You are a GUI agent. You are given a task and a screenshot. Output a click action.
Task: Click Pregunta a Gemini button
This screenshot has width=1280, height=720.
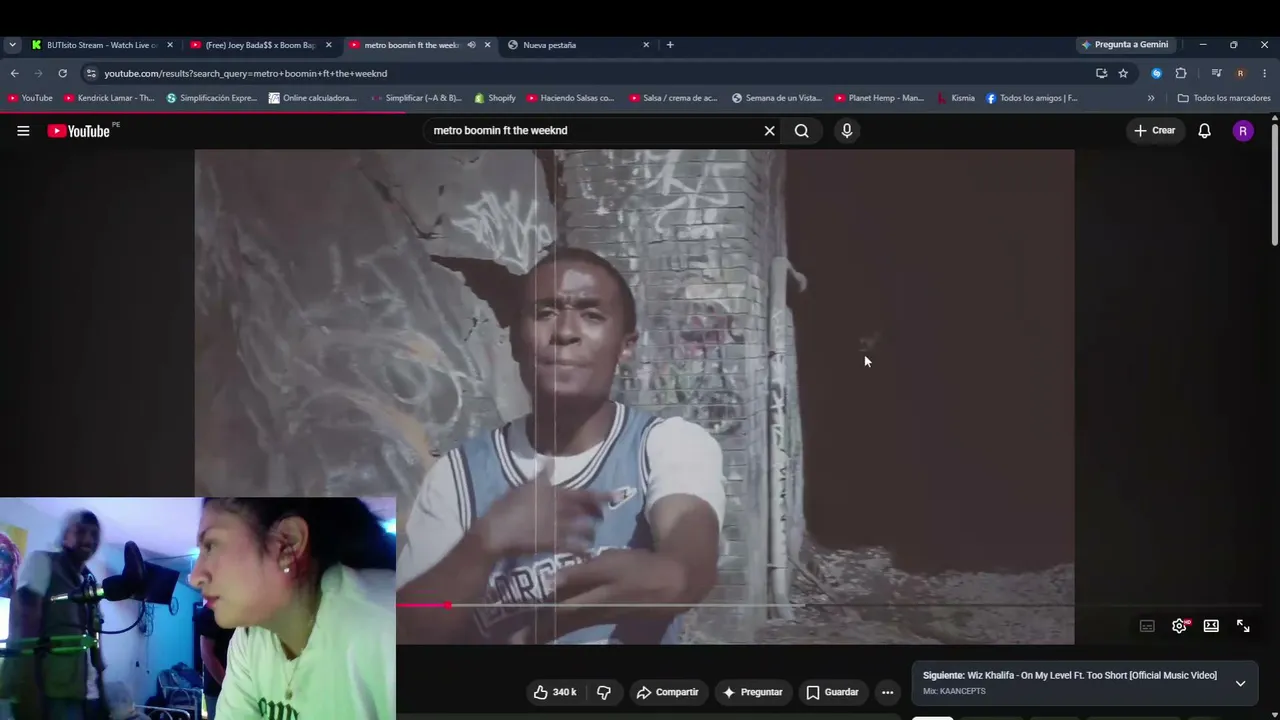[x=1125, y=45]
